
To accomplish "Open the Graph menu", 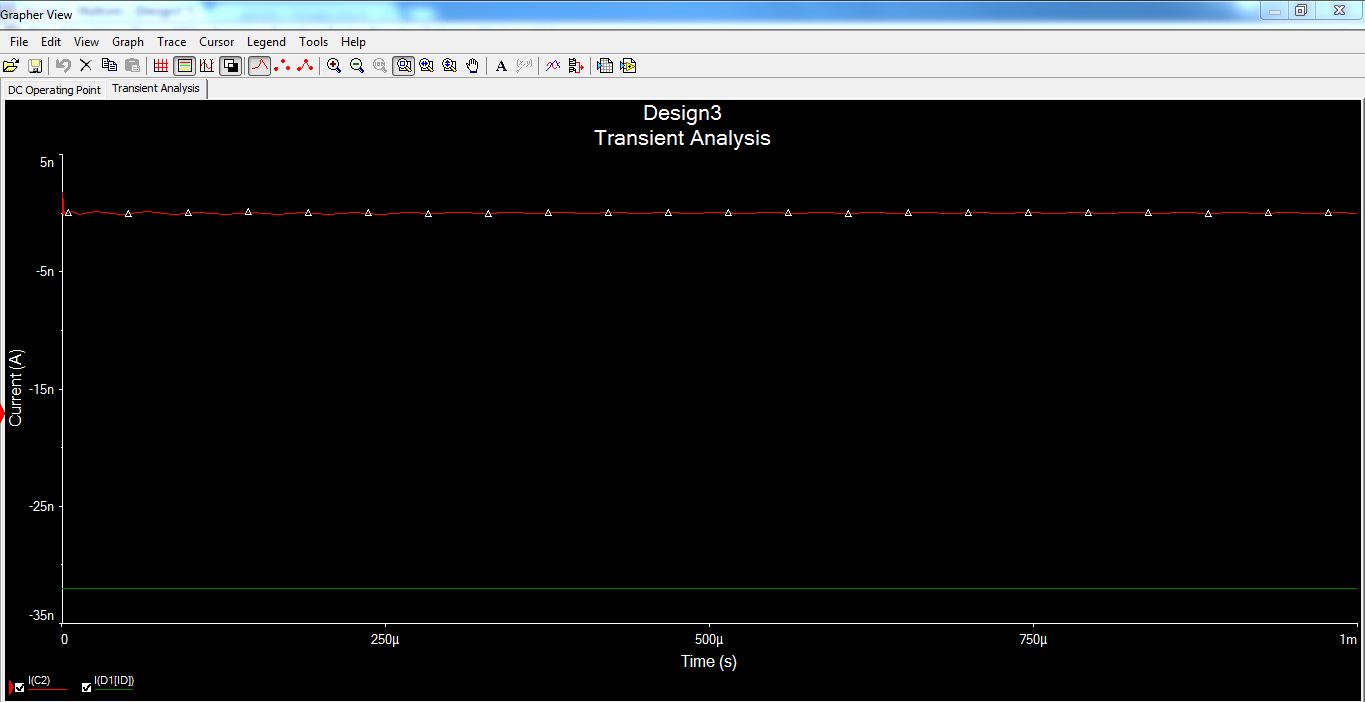I will click(x=128, y=42).
